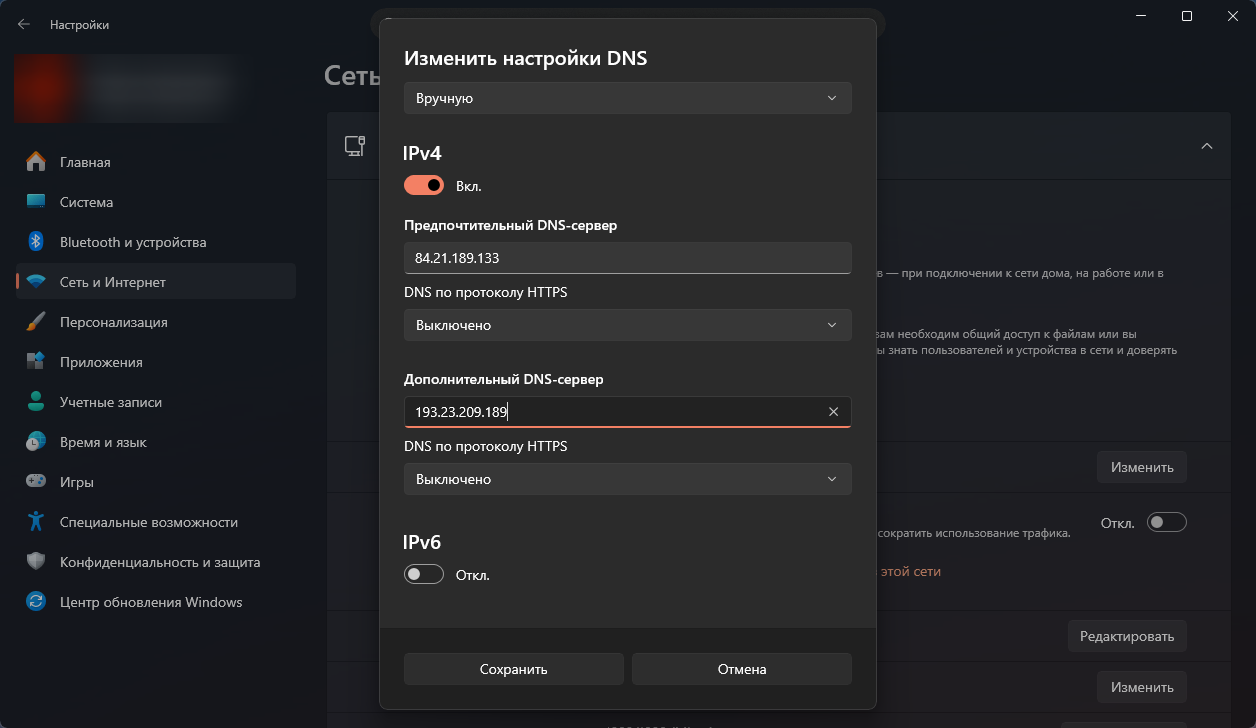Open Персонализация via the paintbrush icon
Image resolution: width=1256 pixels, height=728 pixels.
(36, 322)
